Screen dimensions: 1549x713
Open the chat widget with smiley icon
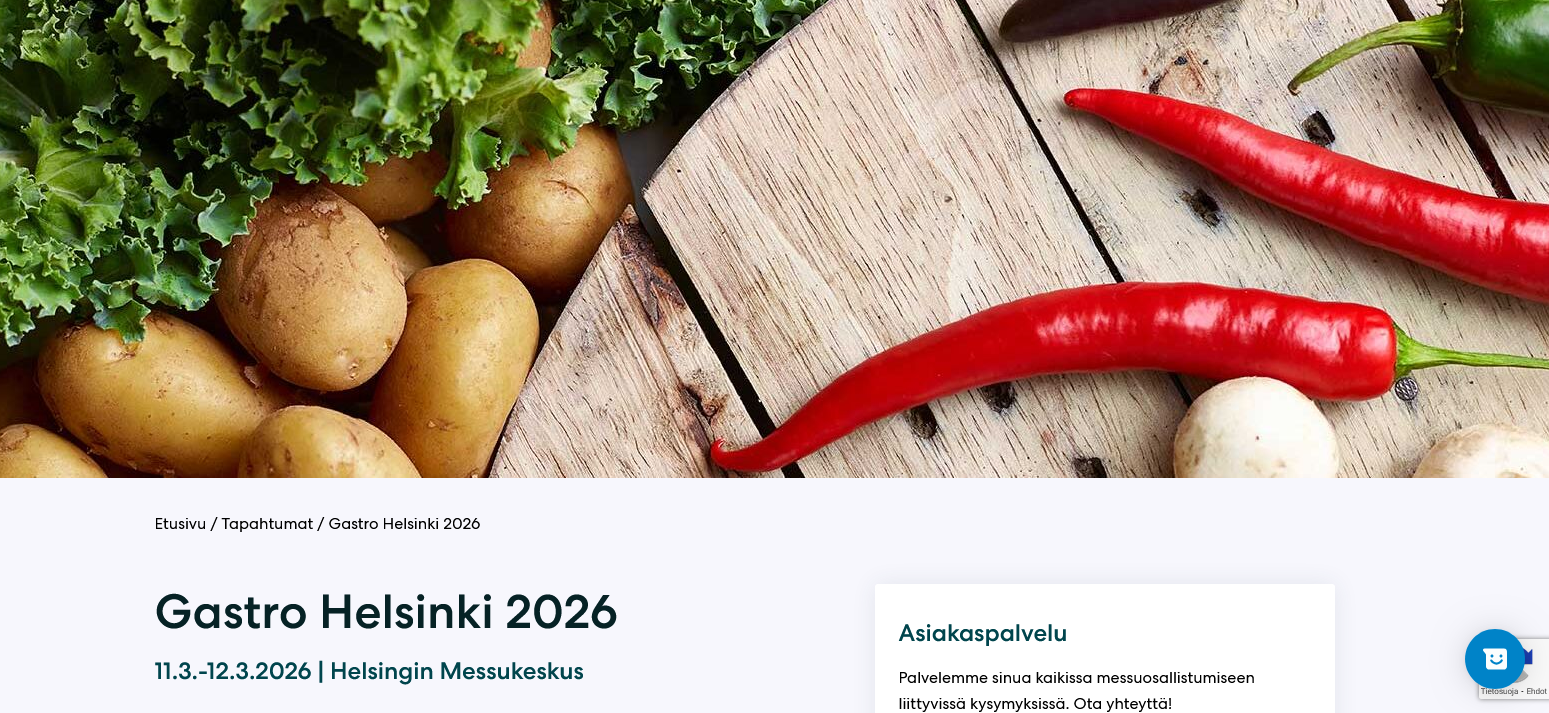point(1495,659)
